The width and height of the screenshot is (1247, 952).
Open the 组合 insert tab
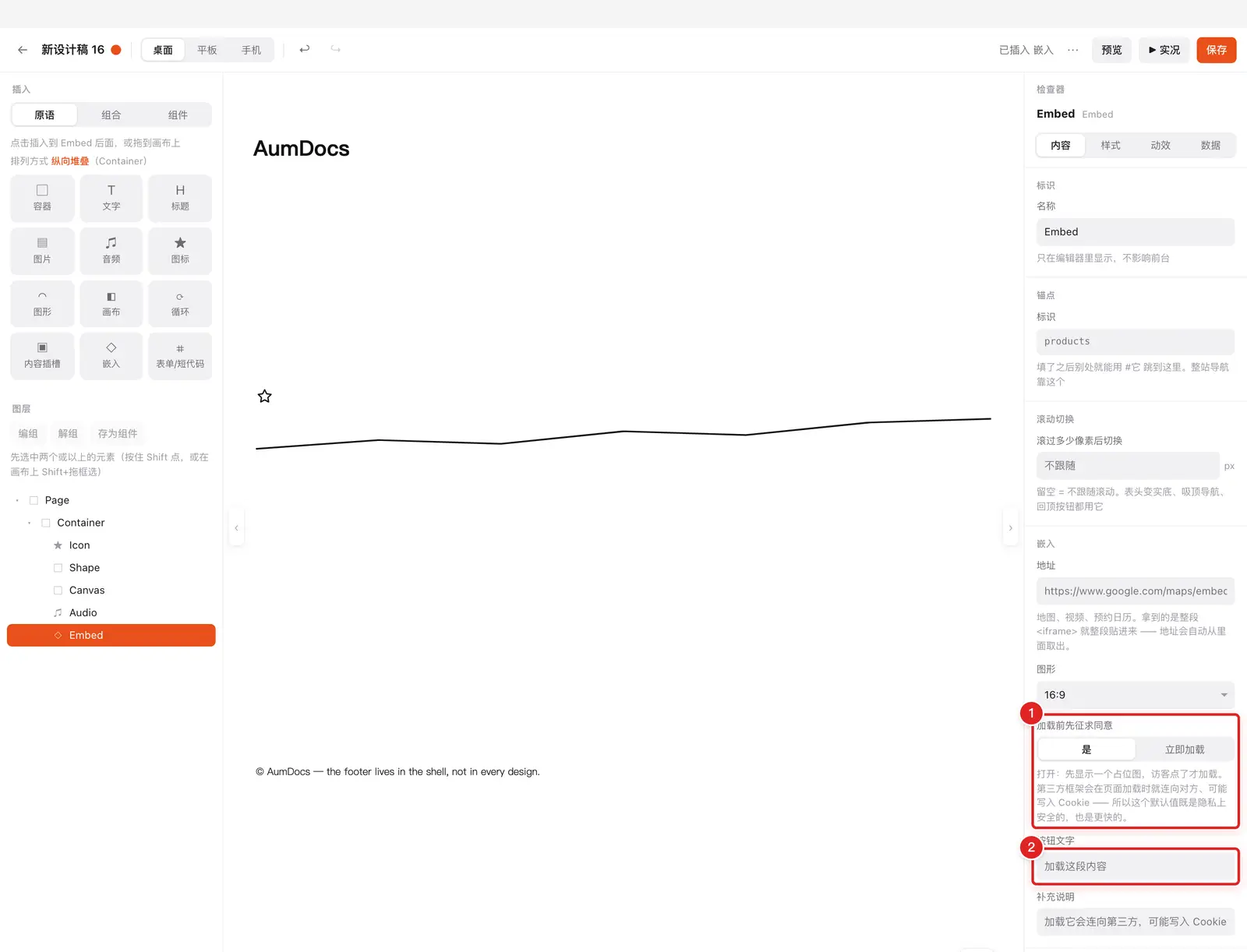pyautogui.click(x=111, y=115)
